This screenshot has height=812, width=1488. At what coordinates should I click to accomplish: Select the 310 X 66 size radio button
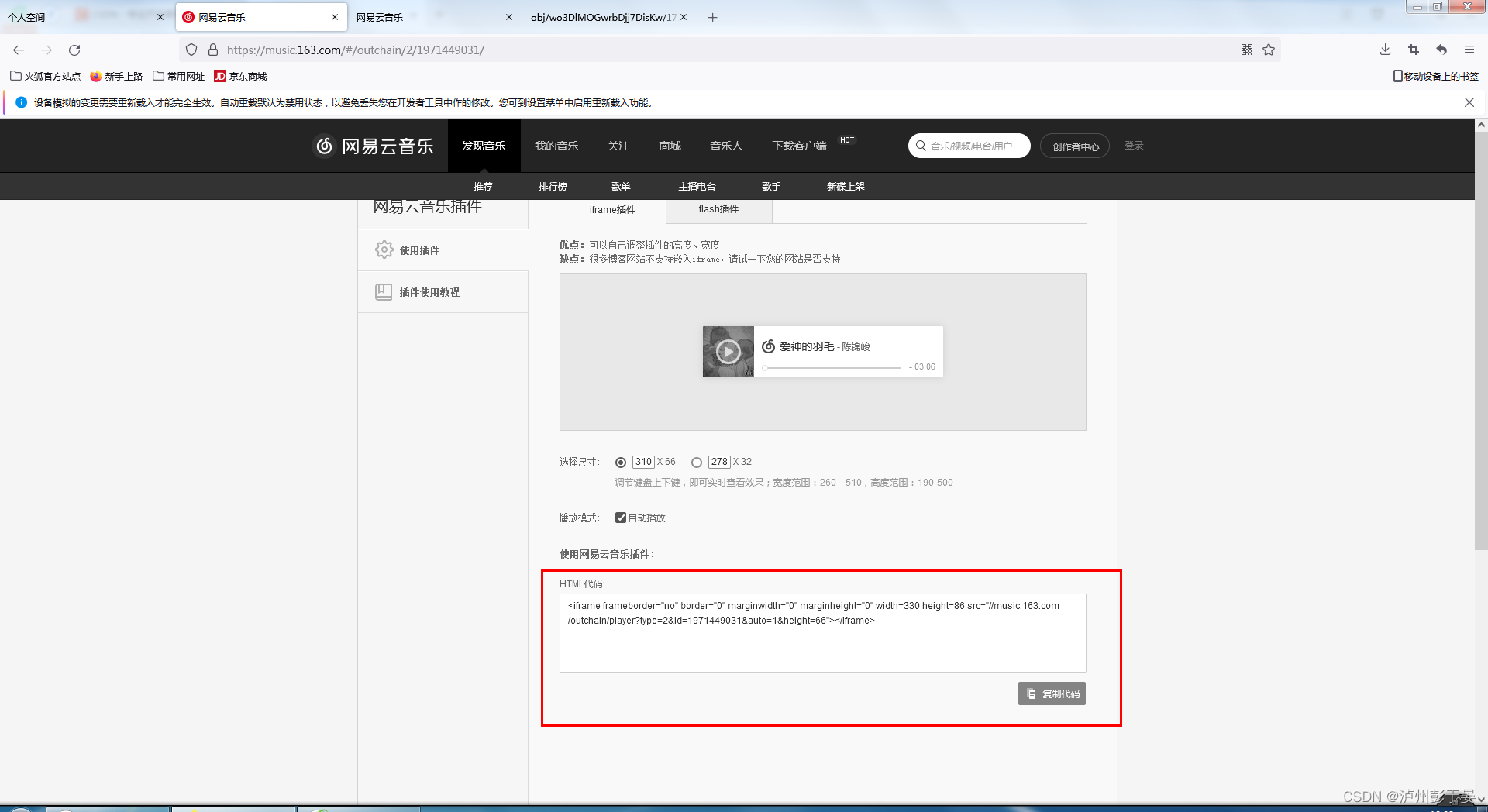click(x=621, y=463)
